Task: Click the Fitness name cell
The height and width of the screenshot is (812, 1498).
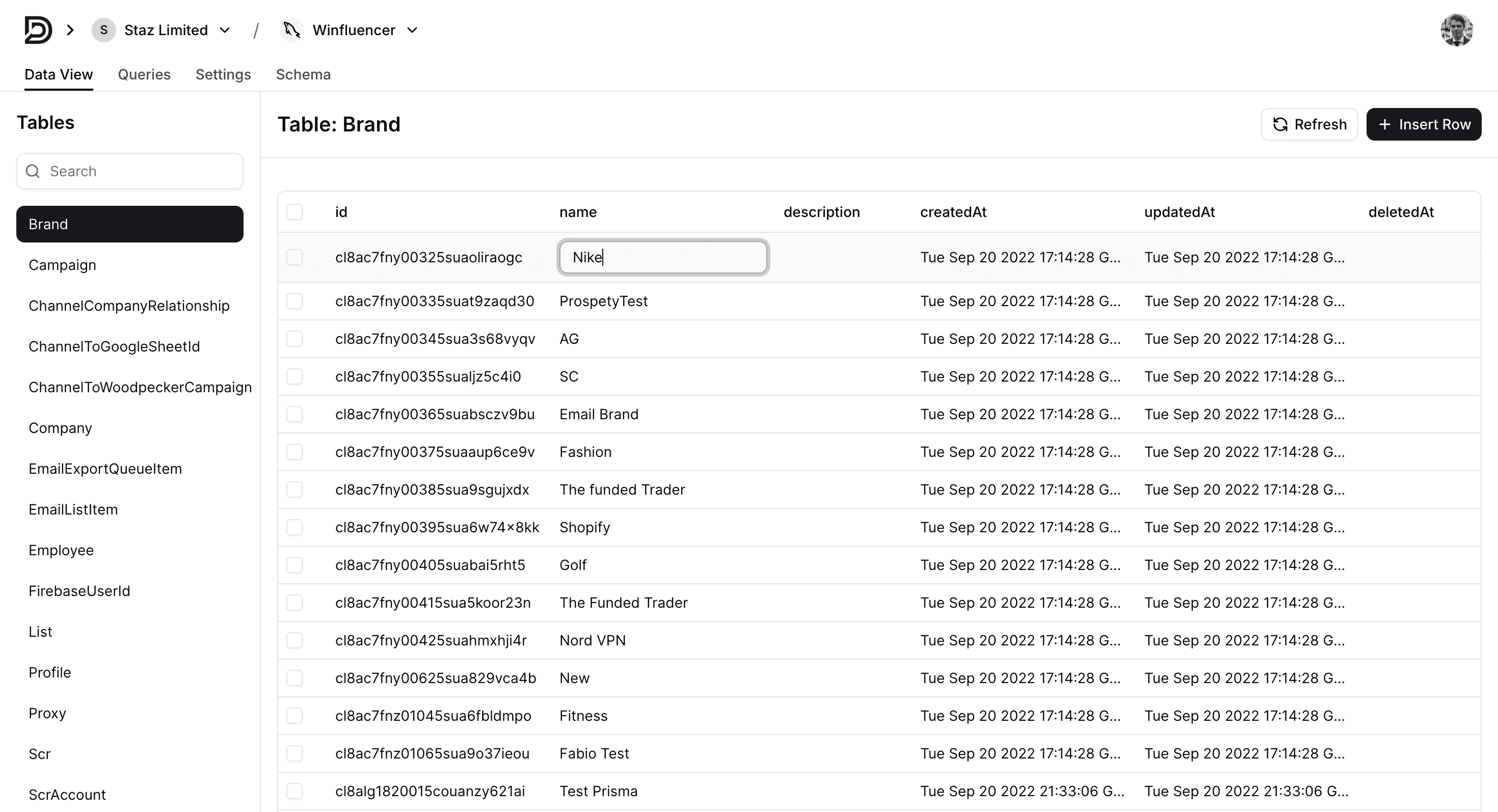Action: (583, 716)
